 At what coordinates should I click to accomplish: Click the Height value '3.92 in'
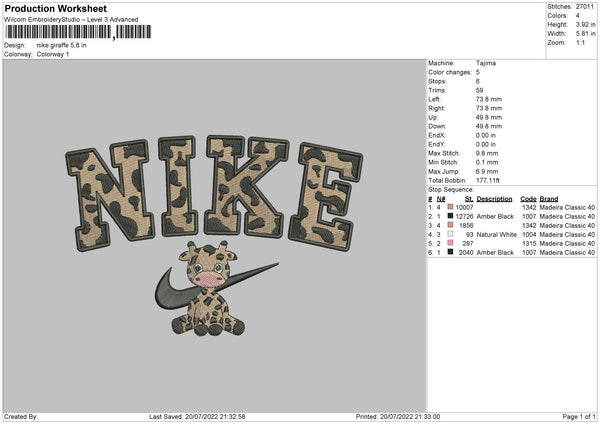click(x=585, y=24)
